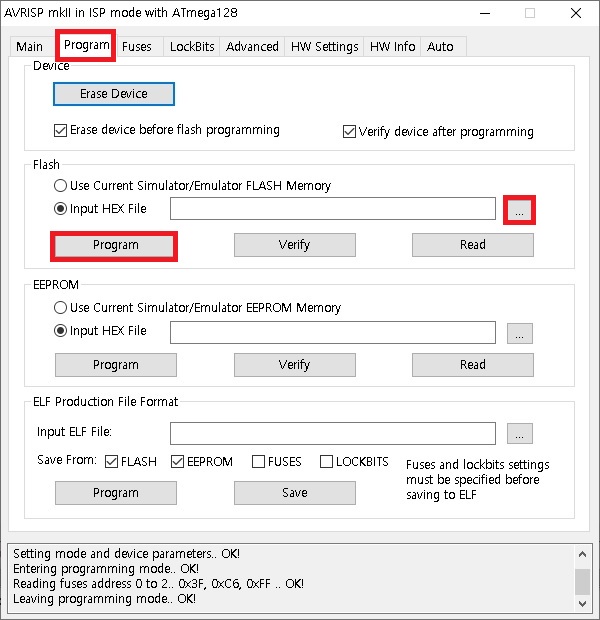Screen dimensions: 600x620
Task: Read the Flash memory
Action: [x=473, y=245]
